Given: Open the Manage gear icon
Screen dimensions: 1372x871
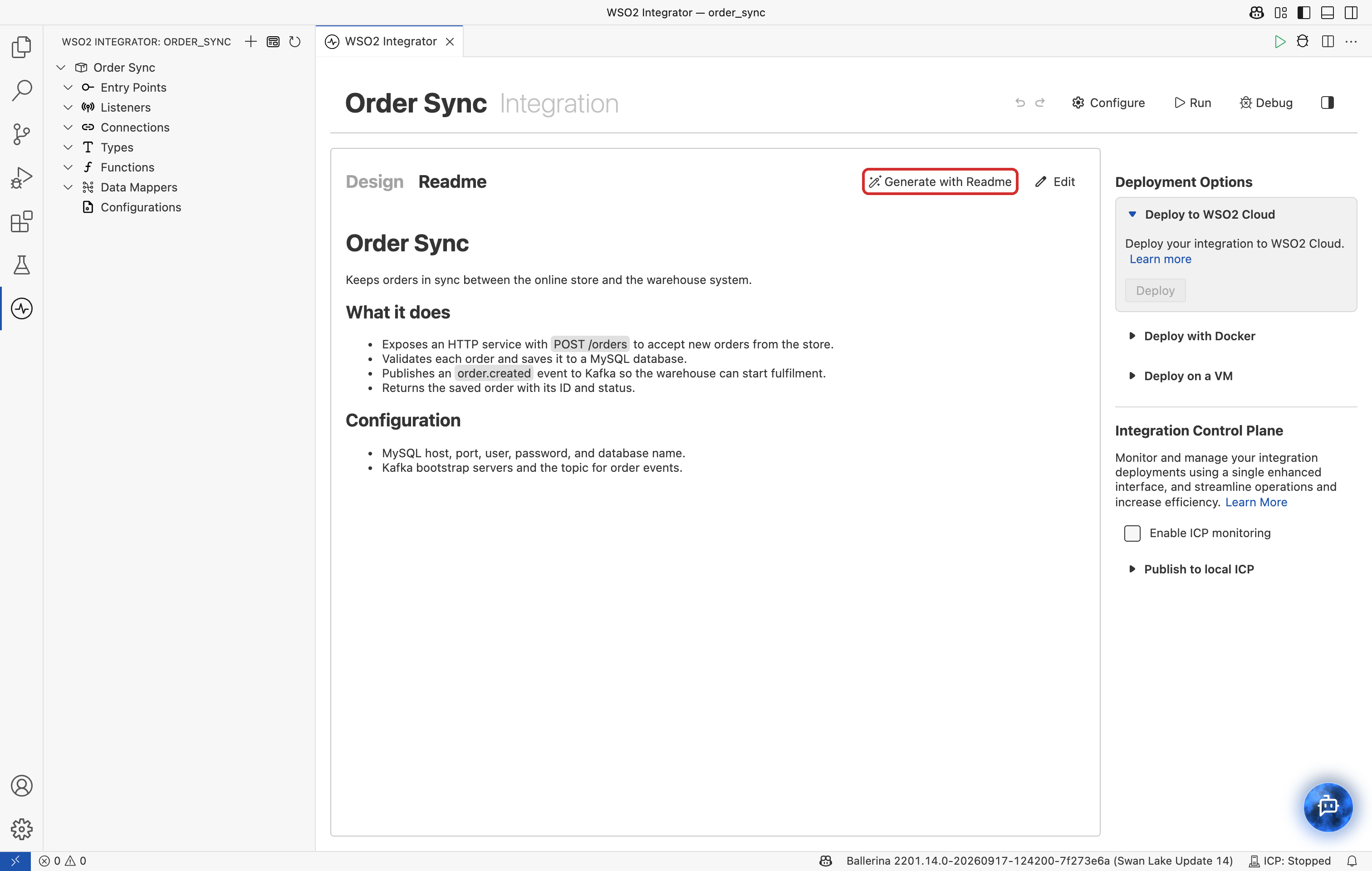Looking at the screenshot, I should (22, 829).
